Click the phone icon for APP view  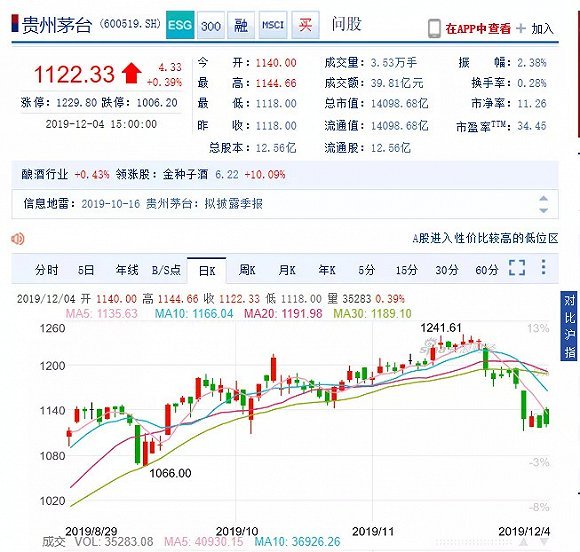point(434,28)
